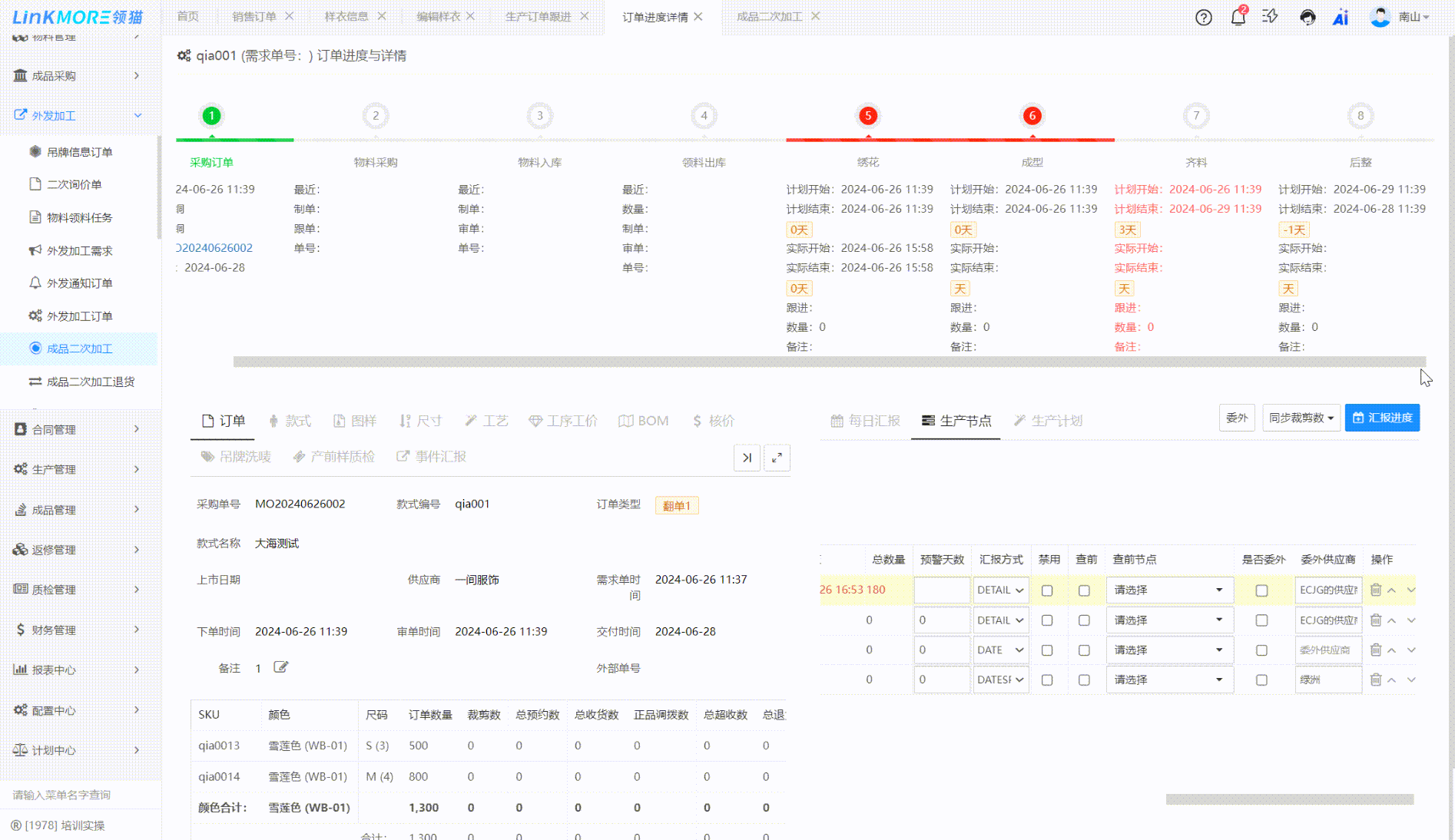Viewport: 1455px width, 840px height.
Task: Click step 5 绣花 progress node
Action: pos(868,116)
